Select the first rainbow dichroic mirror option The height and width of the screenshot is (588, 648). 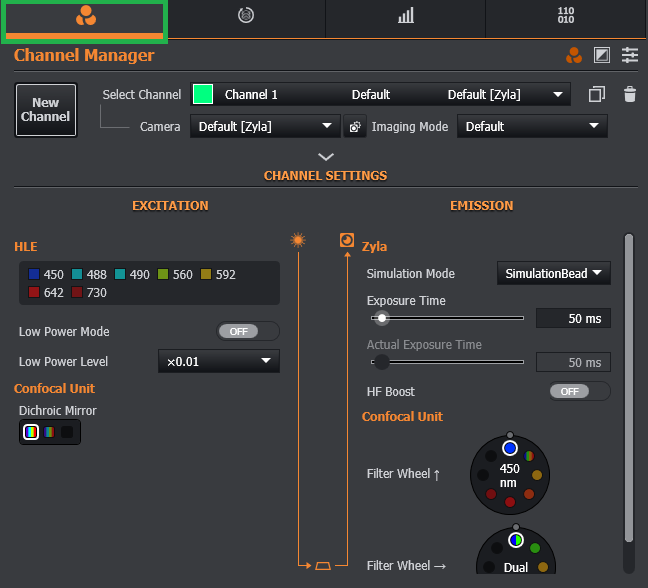31,432
